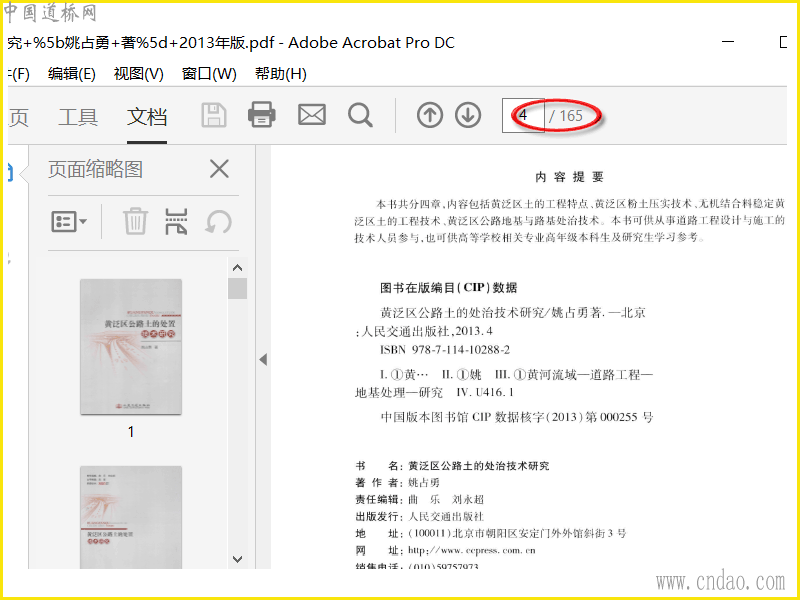The image size is (800, 600).
Task: Click ISBN 978-7-114-10288-2 text
Action: pyautogui.click(x=445, y=349)
